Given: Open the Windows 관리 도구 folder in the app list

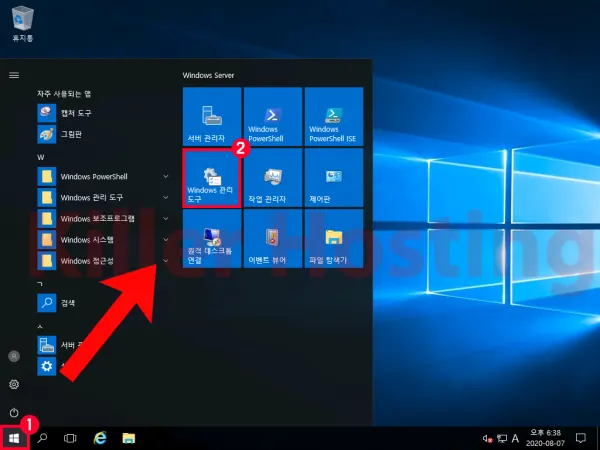Looking at the screenshot, I should click(x=103, y=197).
